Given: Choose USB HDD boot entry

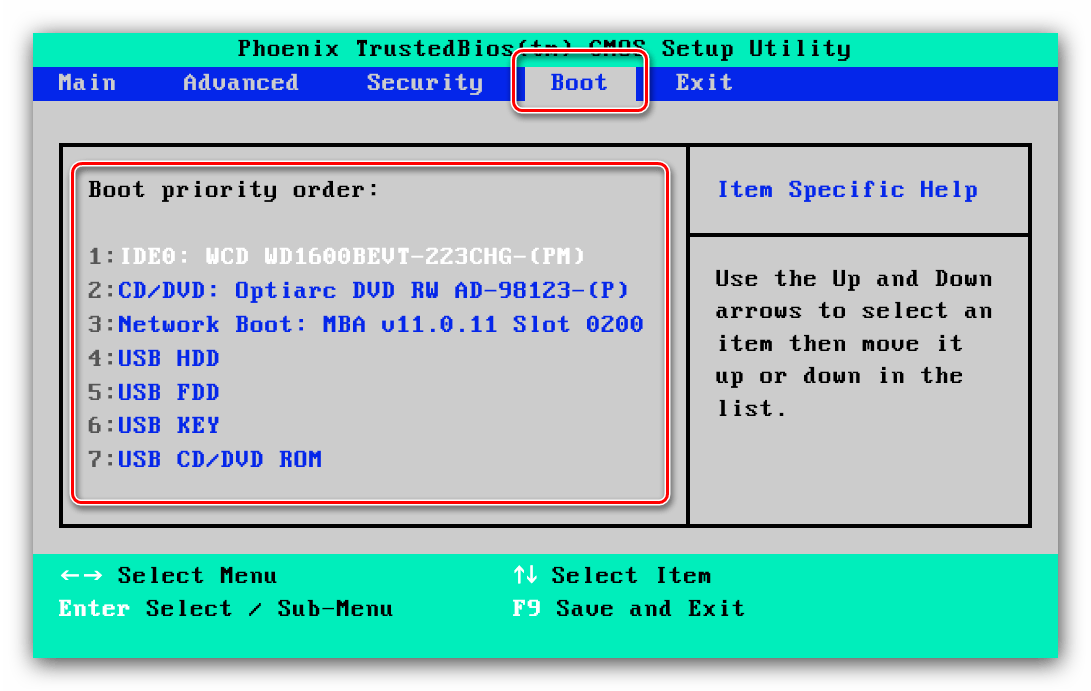Looking at the screenshot, I should [154, 358].
